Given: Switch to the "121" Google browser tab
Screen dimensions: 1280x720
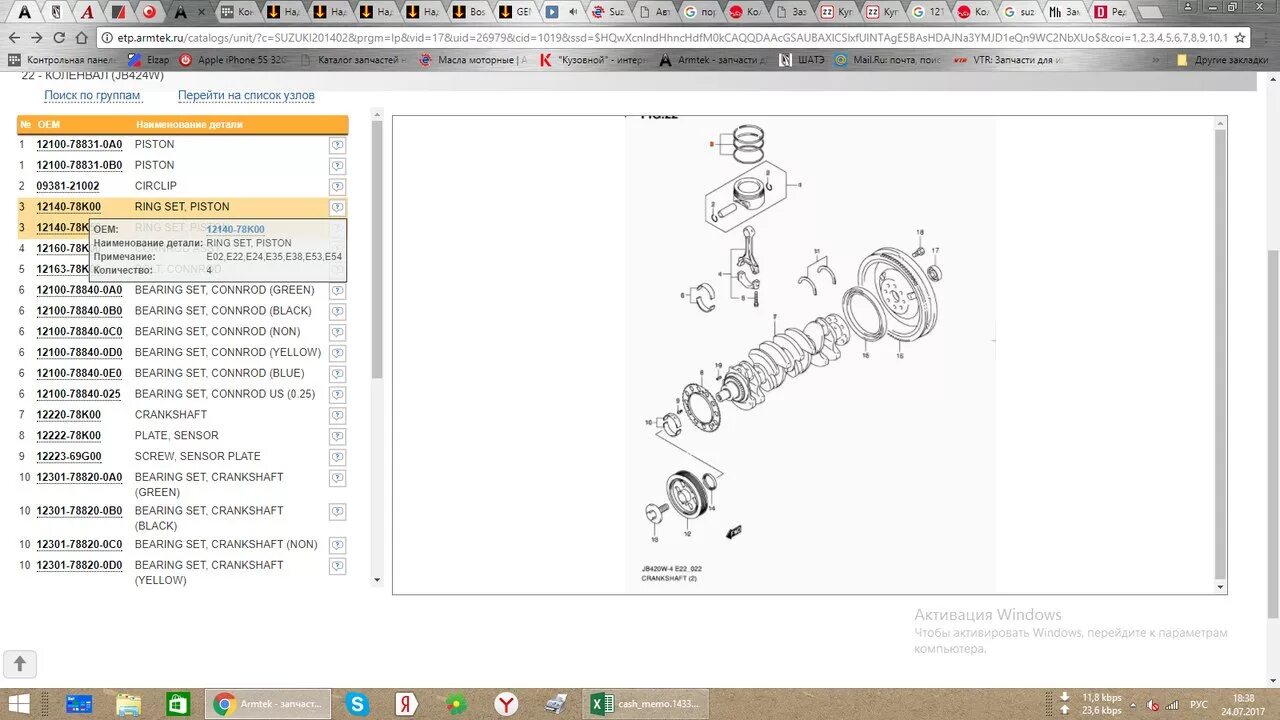Looking at the screenshot, I should pos(928,12).
